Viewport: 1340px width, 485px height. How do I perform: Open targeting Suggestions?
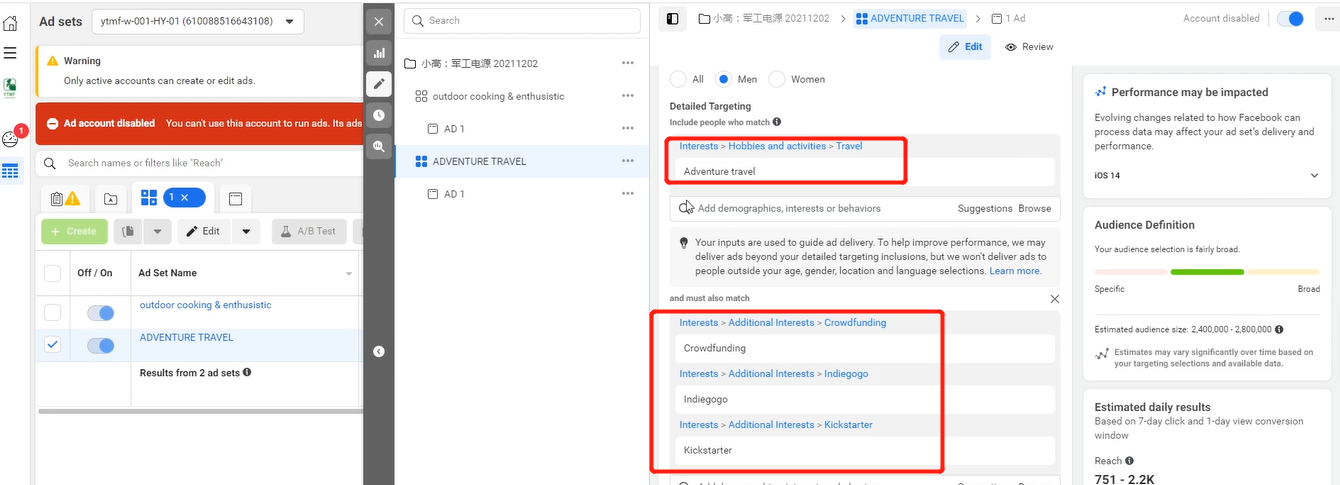coord(985,209)
